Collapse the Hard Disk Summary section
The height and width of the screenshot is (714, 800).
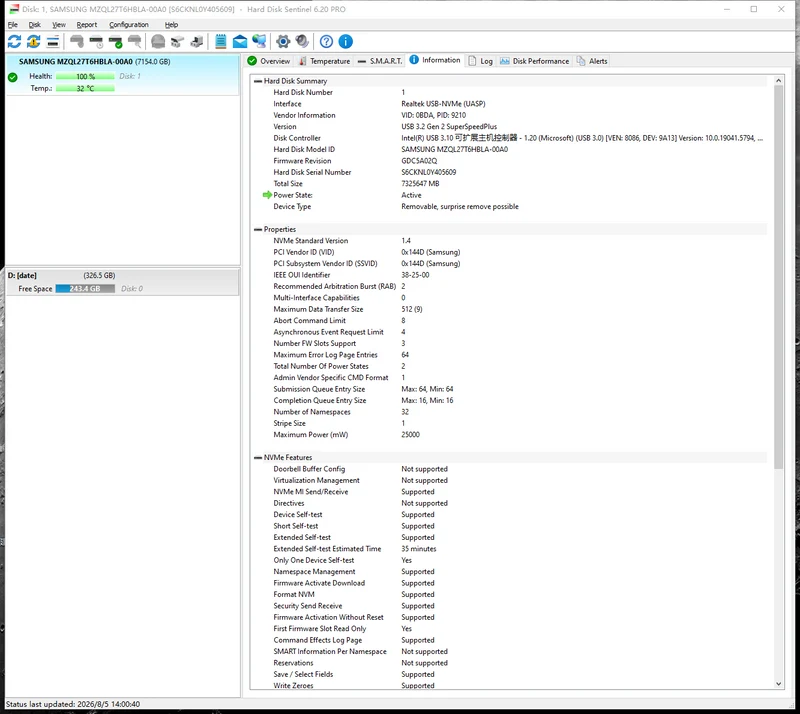click(258, 81)
